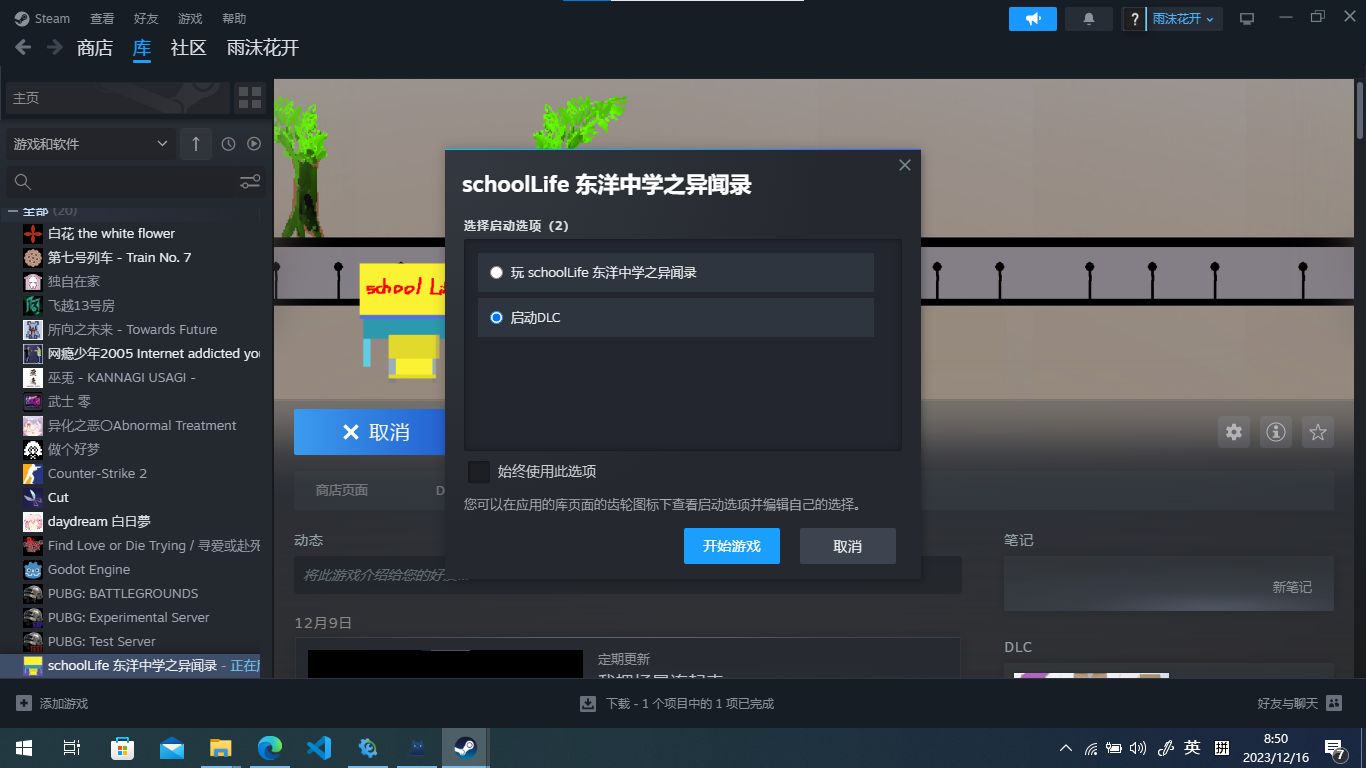This screenshot has width=1366, height=768.
Task: Open the game info icon
Action: [x=1276, y=432]
